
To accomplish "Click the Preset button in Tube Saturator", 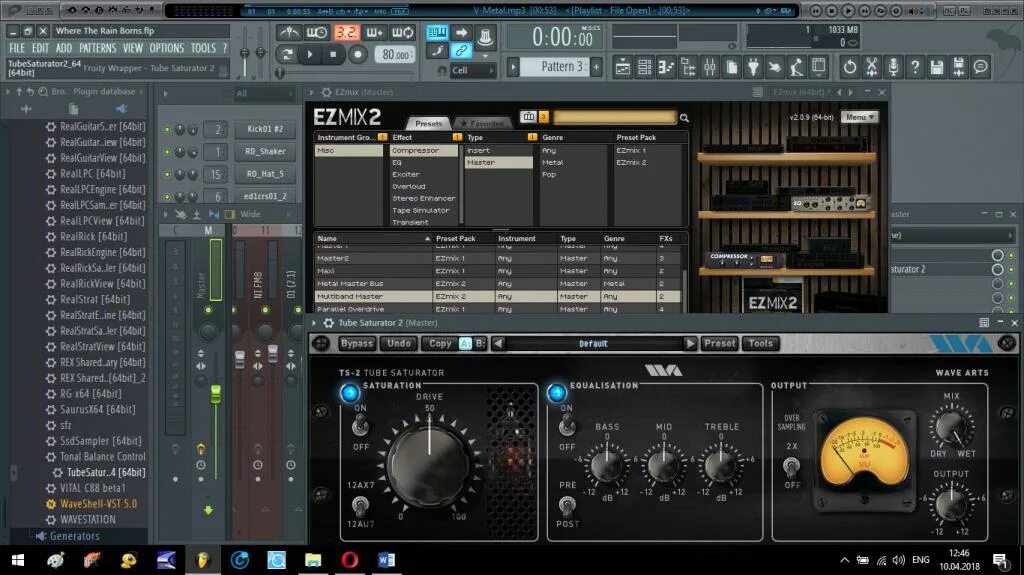I will [720, 343].
